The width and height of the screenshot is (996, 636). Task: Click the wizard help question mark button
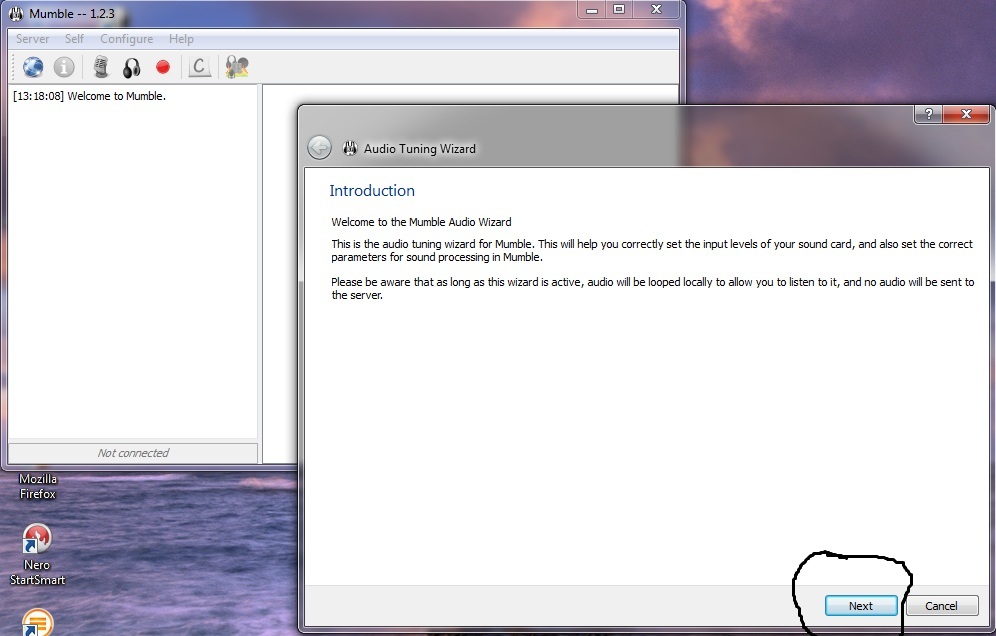[x=929, y=114]
